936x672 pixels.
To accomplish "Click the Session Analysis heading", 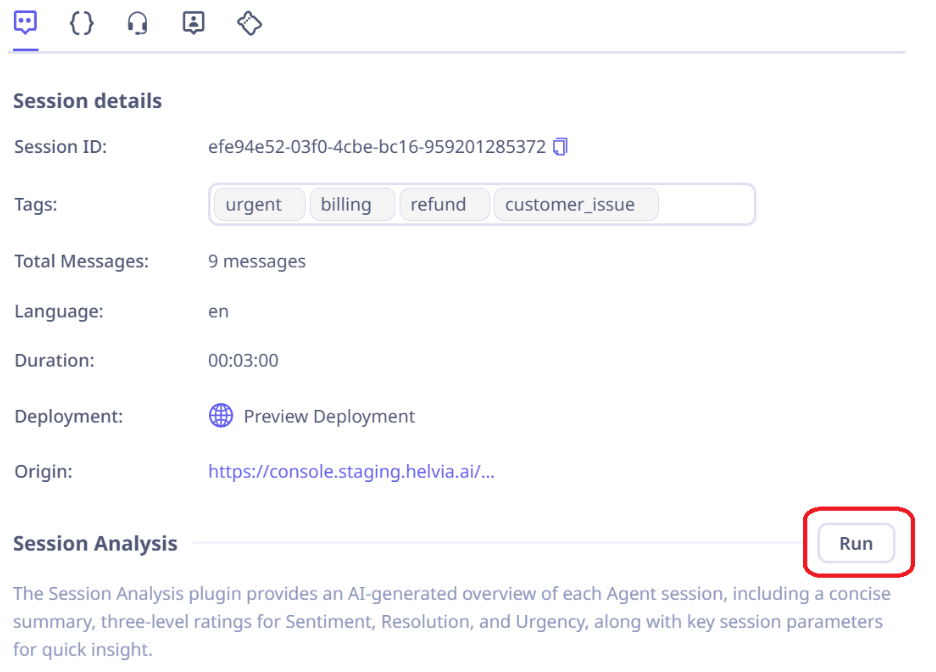I will pos(95,544).
